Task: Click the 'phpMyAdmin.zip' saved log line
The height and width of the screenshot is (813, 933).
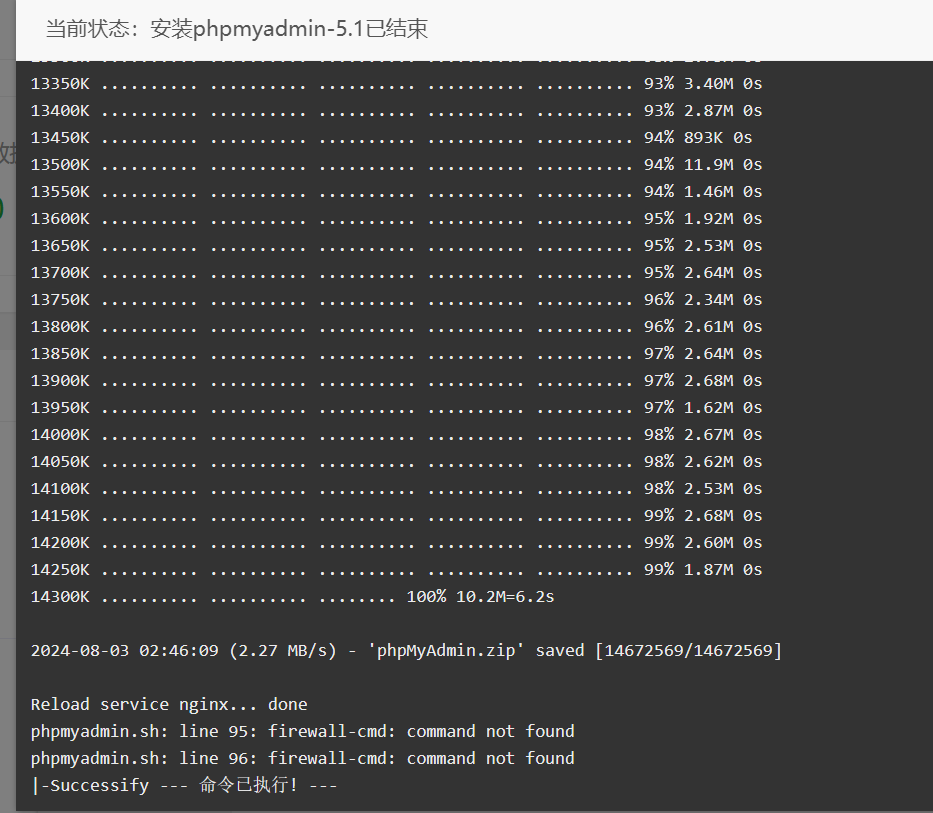Action: (x=406, y=651)
